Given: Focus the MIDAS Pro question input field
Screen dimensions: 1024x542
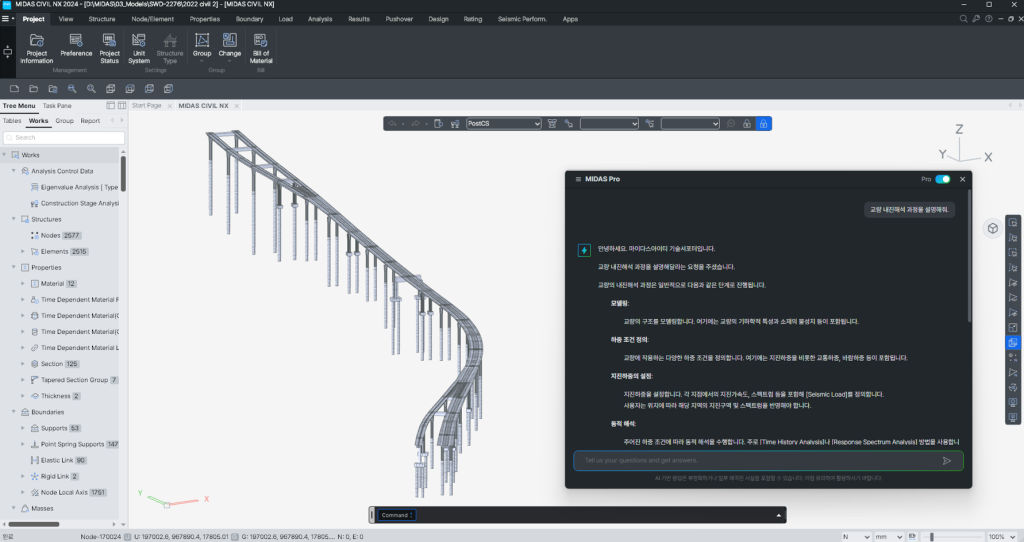Looking at the screenshot, I should coord(768,460).
